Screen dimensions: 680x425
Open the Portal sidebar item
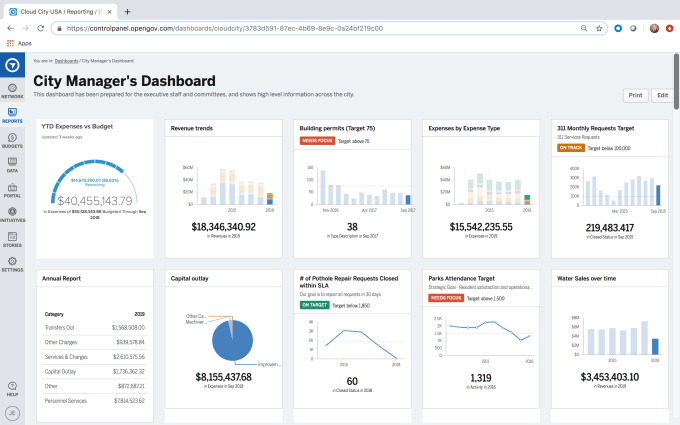point(12,189)
